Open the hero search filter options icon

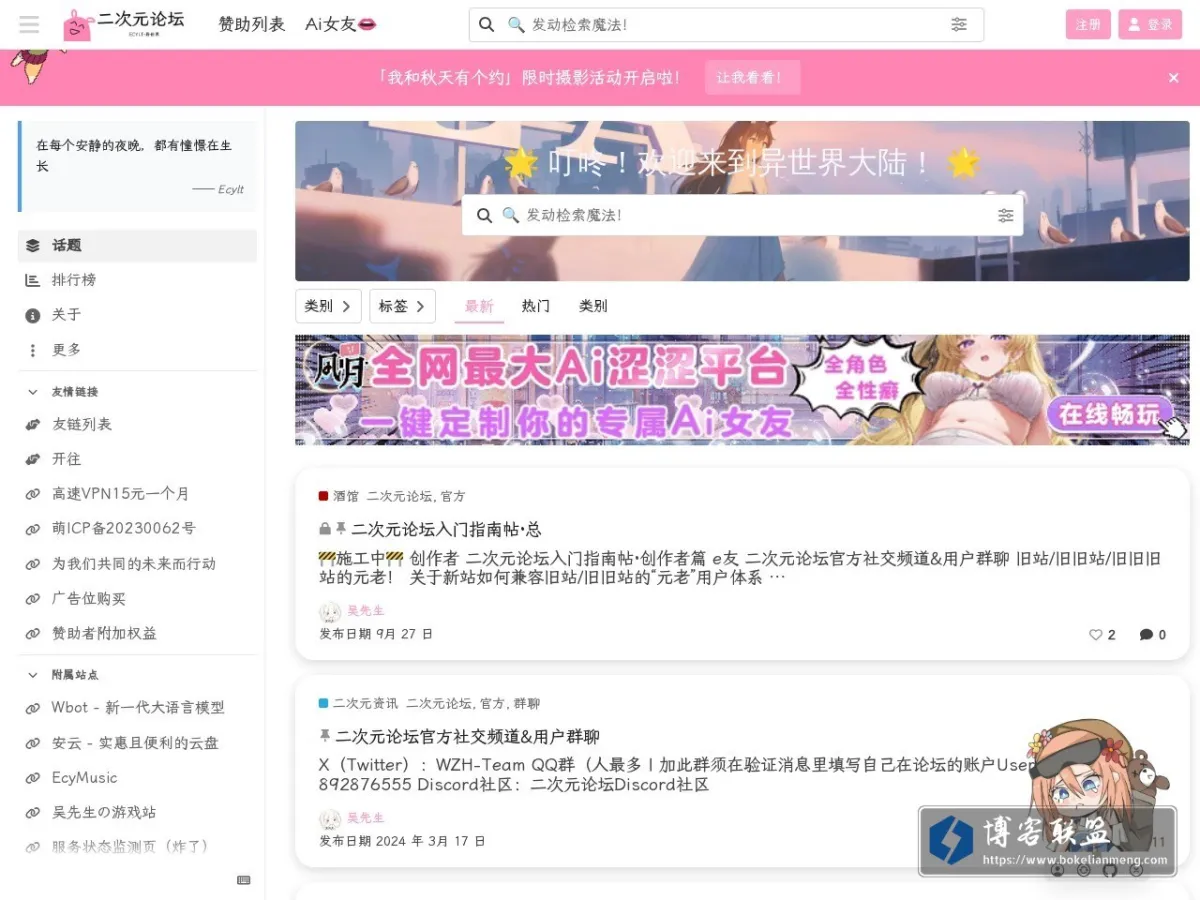(x=1005, y=215)
